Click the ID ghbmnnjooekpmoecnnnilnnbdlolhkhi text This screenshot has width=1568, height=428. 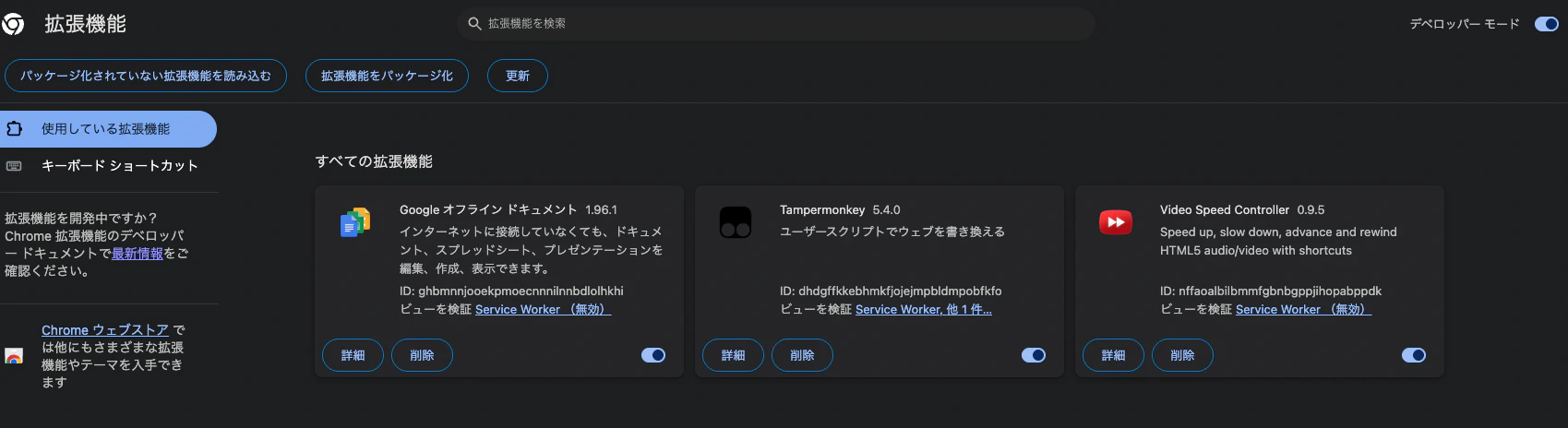[x=511, y=291]
